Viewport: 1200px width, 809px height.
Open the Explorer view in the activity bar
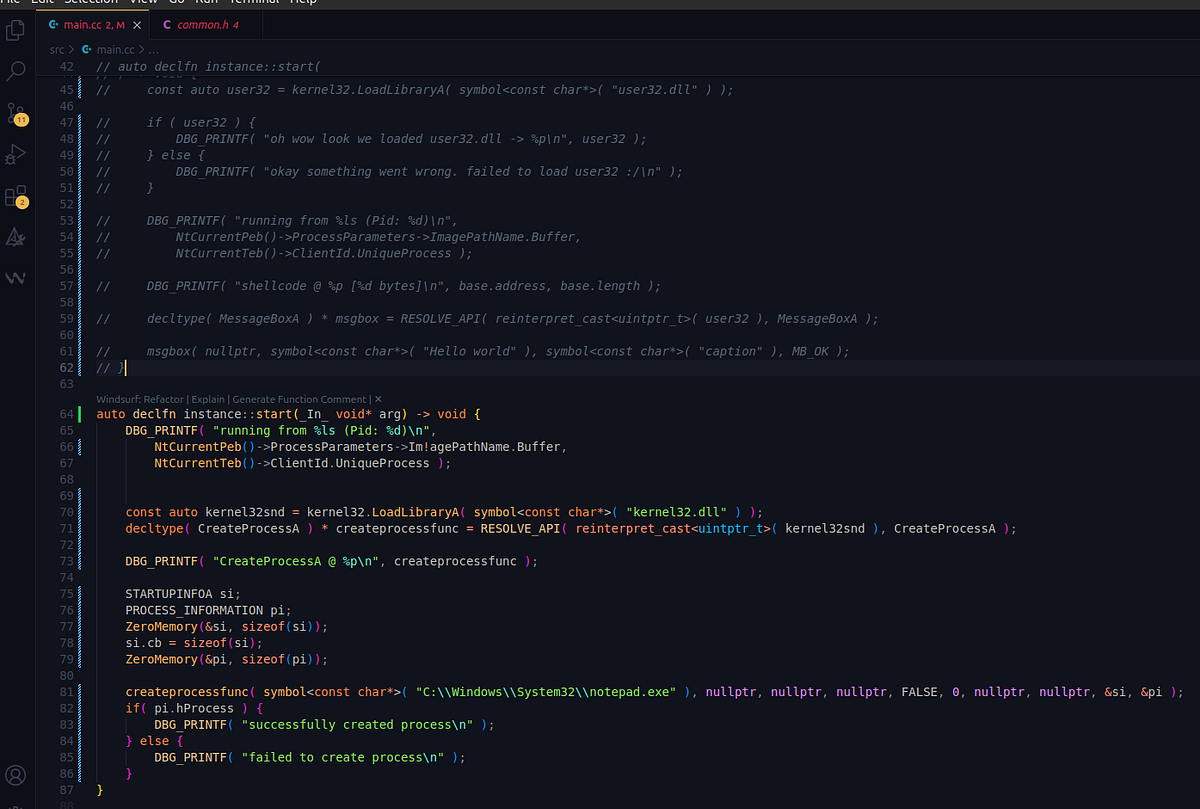(16, 30)
